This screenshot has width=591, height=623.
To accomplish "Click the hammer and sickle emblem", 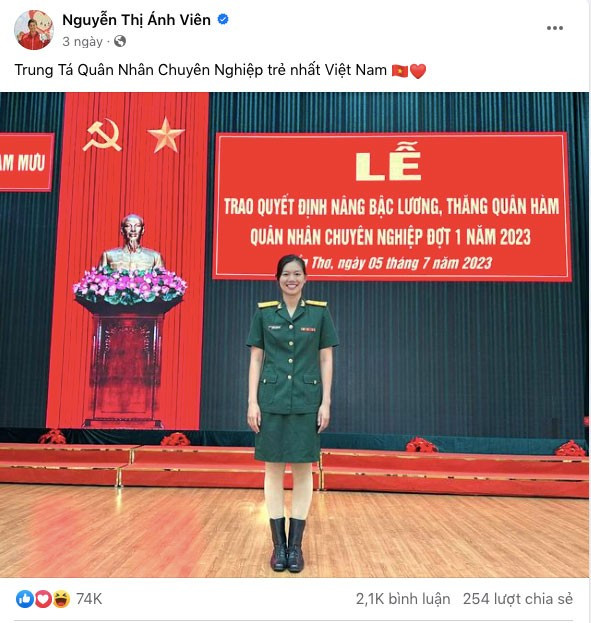I will click(x=102, y=135).
